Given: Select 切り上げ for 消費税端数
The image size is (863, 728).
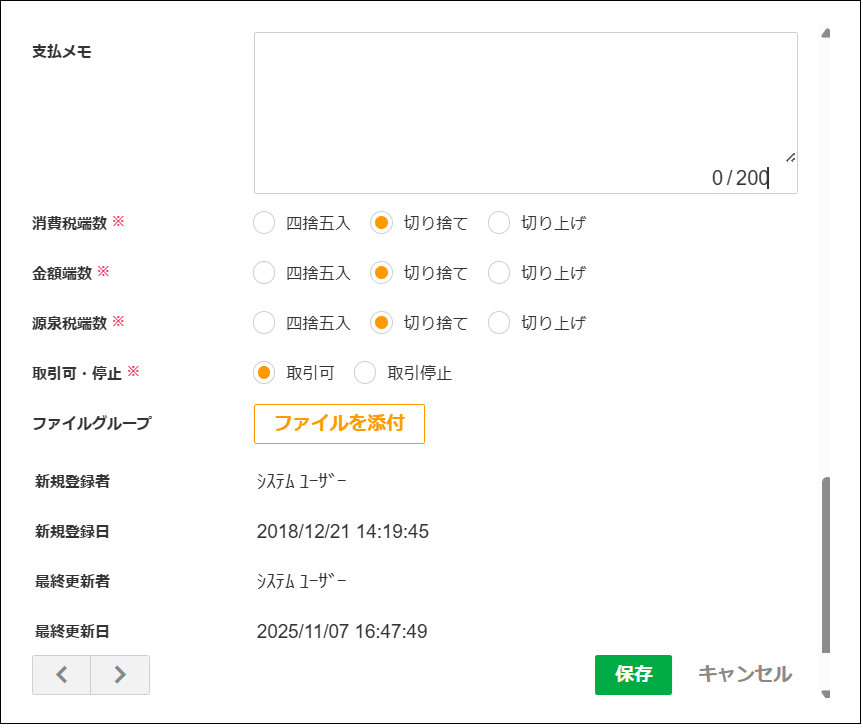Looking at the screenshot, I should [498, 223].
